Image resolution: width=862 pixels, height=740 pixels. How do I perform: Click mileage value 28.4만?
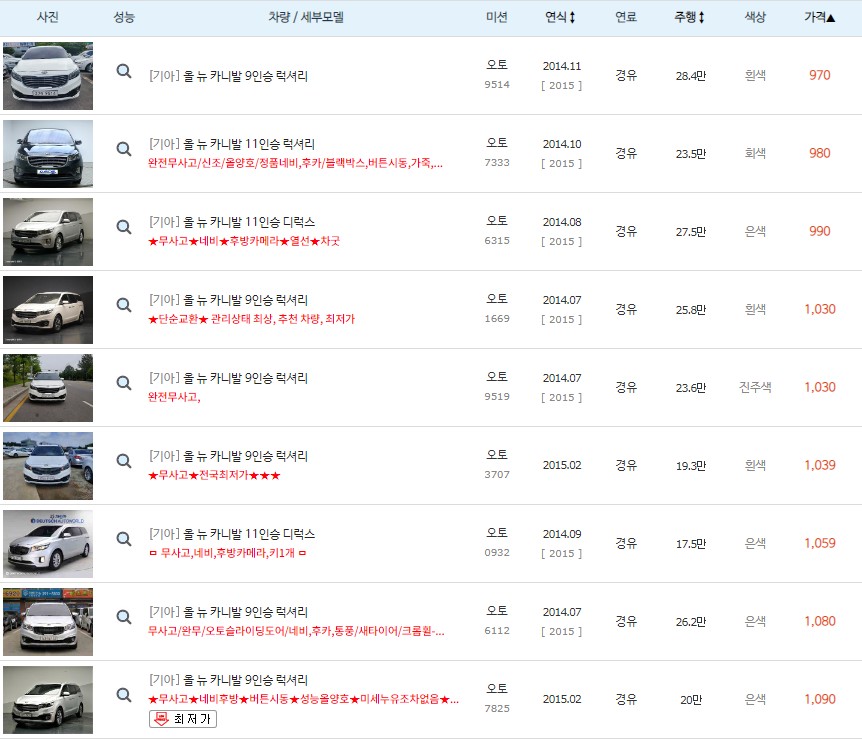point(690,76)
